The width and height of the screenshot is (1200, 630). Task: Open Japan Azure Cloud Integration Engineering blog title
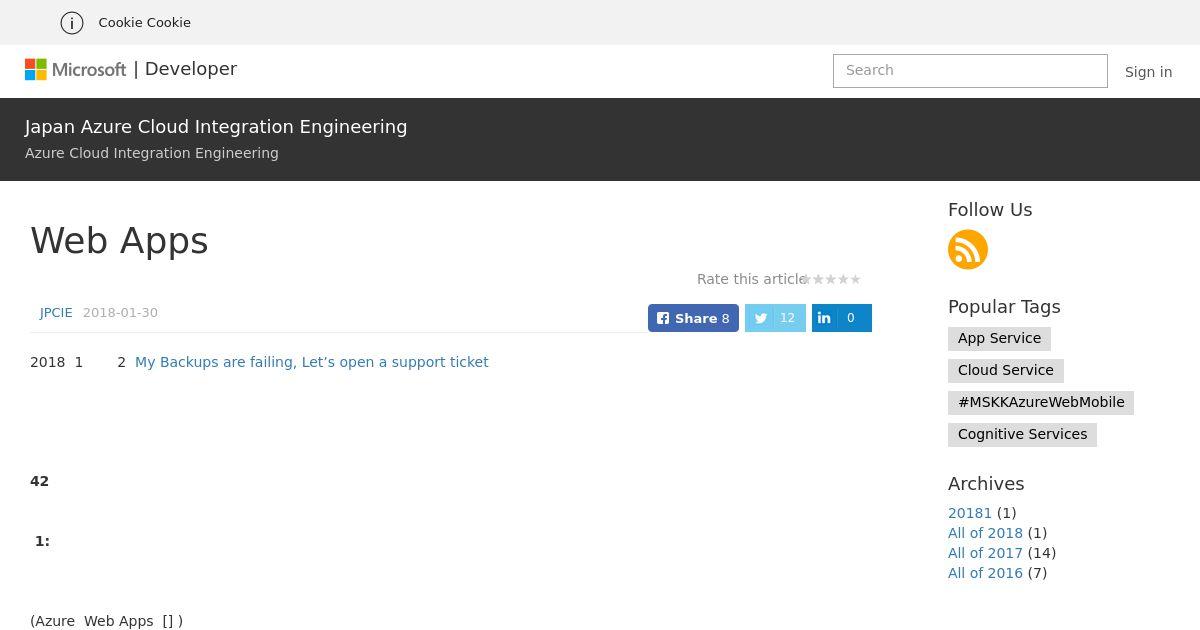click(x=216, y=127)
